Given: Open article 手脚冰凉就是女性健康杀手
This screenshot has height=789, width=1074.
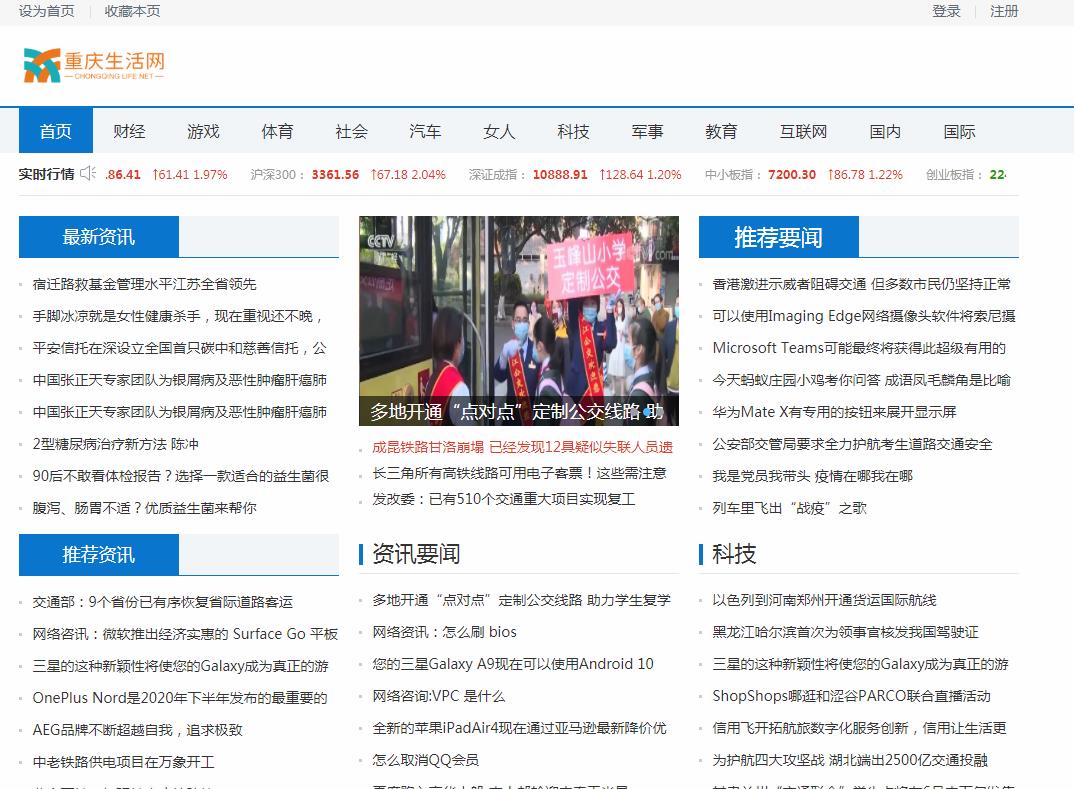Looking at the screenshot, I should 177,316.
